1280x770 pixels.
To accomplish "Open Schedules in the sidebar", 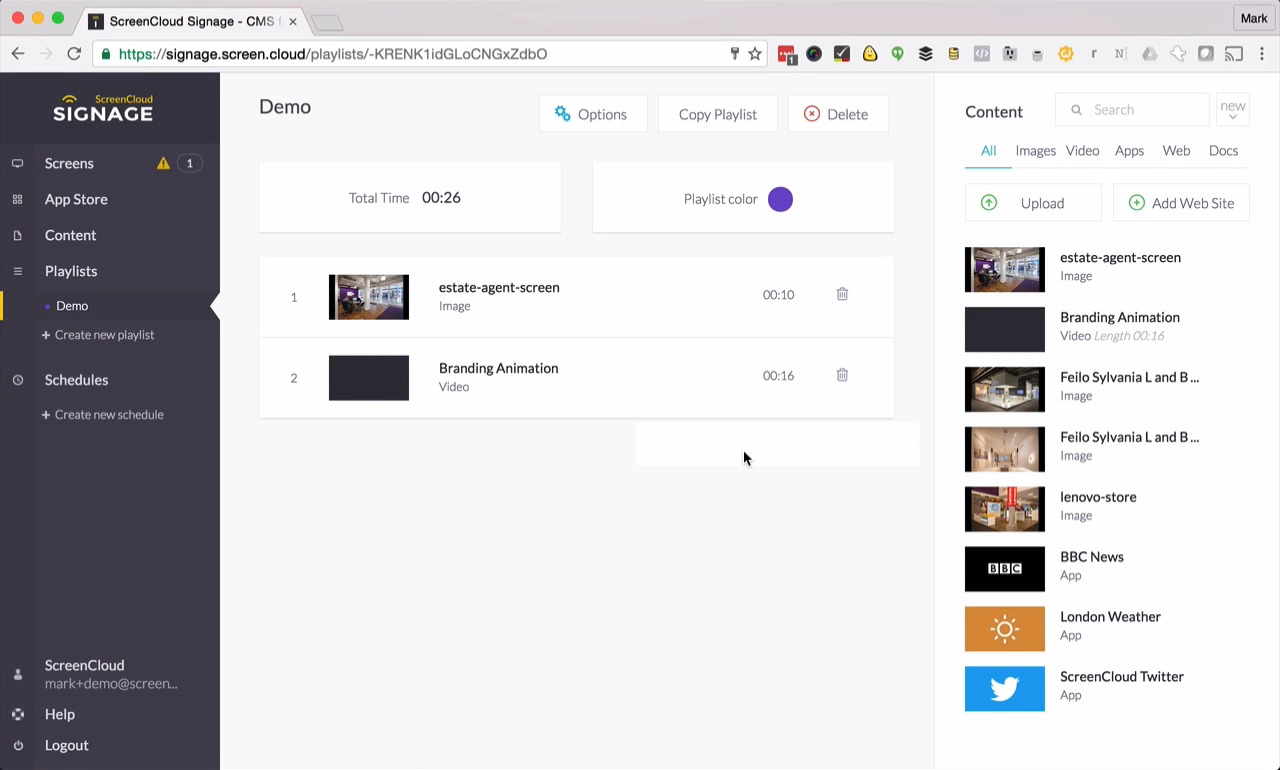I will tap(76, 380).
